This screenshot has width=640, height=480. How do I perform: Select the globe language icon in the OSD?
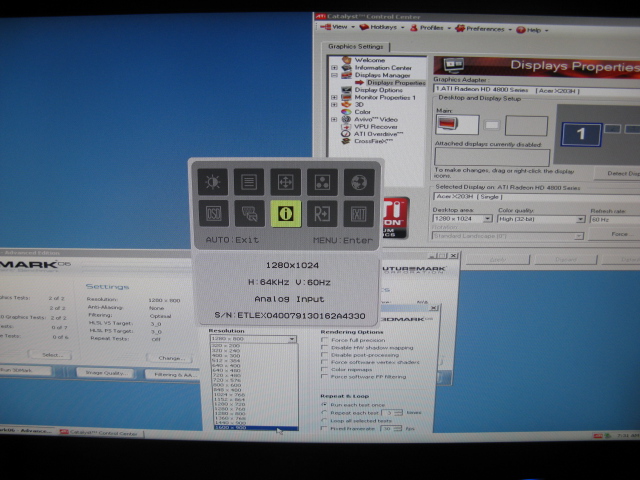point(359,182)
